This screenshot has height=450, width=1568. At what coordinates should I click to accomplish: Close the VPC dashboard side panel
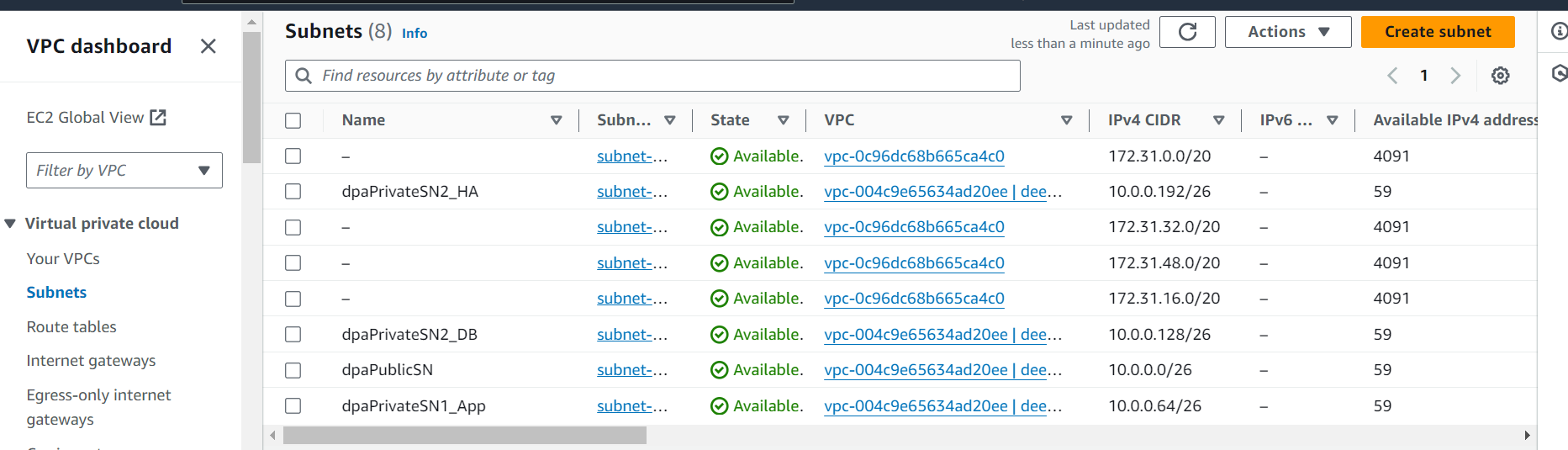pyautogui.click(x=208, y=46)
